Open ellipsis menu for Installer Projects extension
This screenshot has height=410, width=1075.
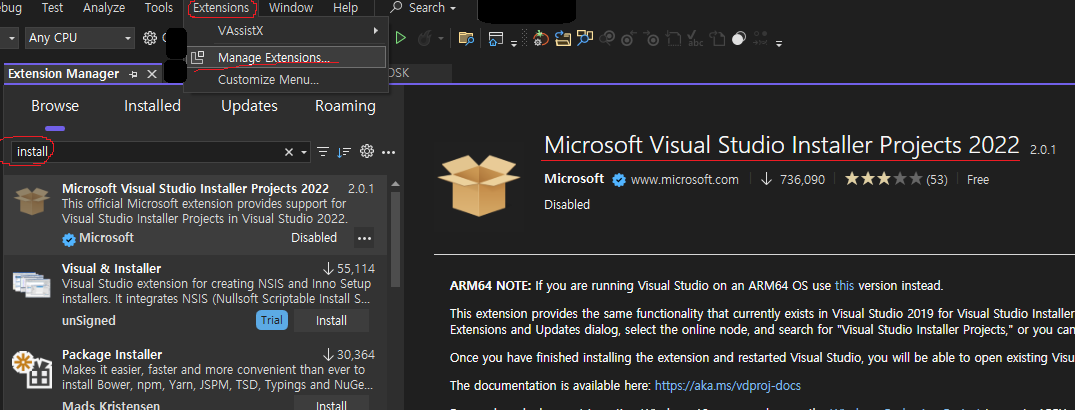(364, 238)
